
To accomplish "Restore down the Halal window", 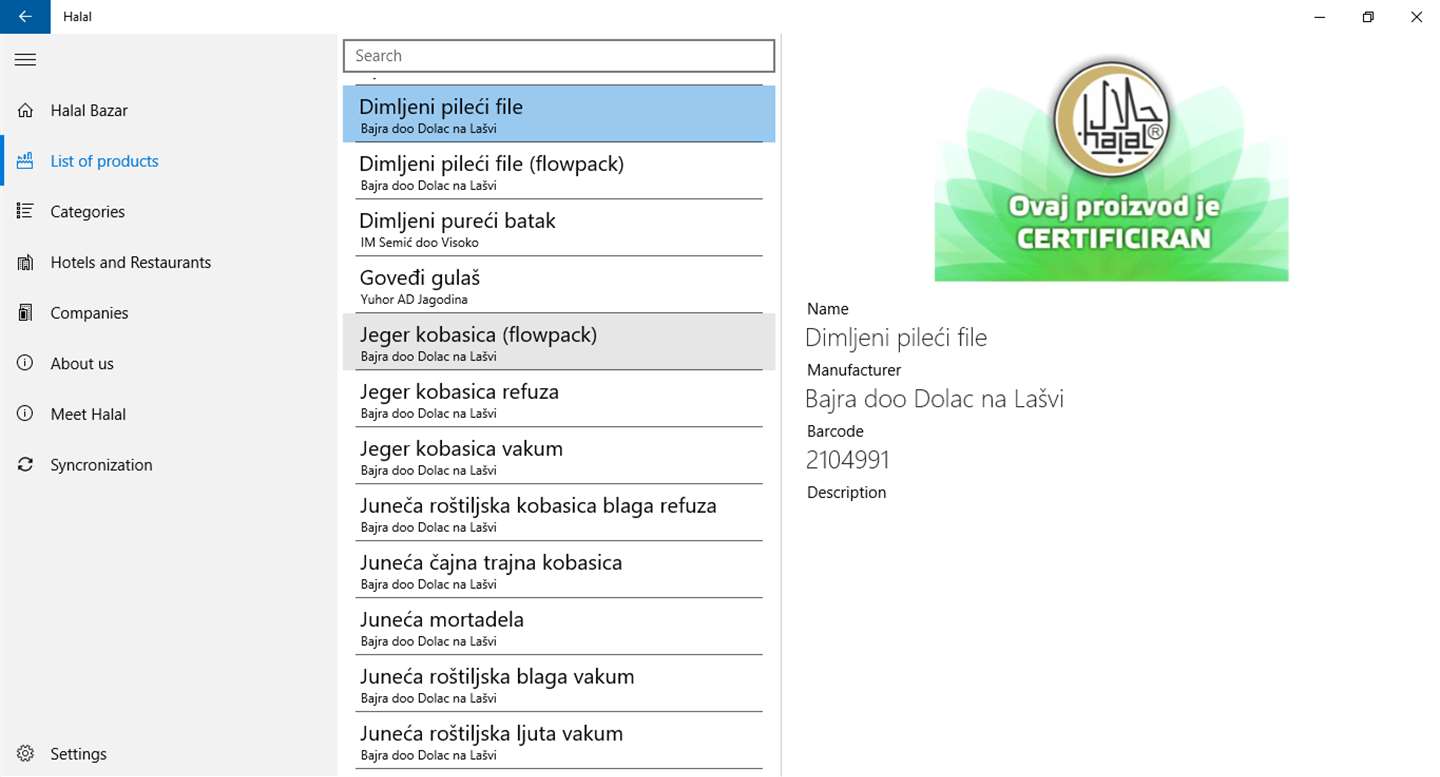I will click(x=1368, y=17).
